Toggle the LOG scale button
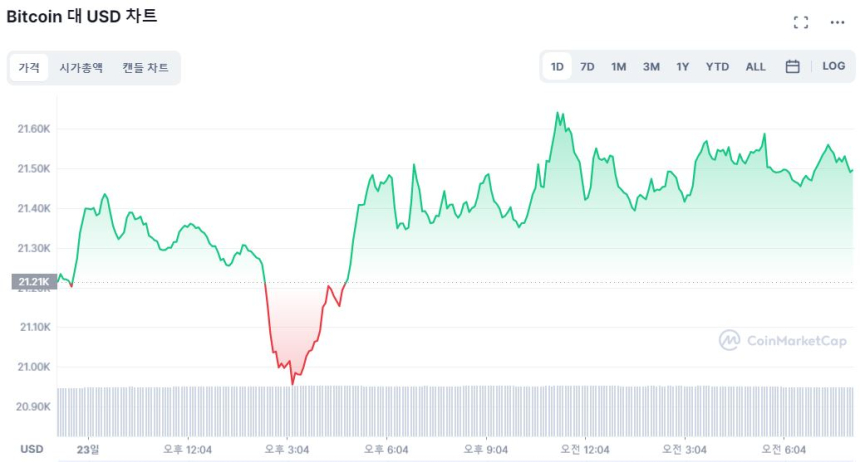Image resolution: width=860 pixels, height=462 pixels. pyautogui.click(x=833, y=67)
